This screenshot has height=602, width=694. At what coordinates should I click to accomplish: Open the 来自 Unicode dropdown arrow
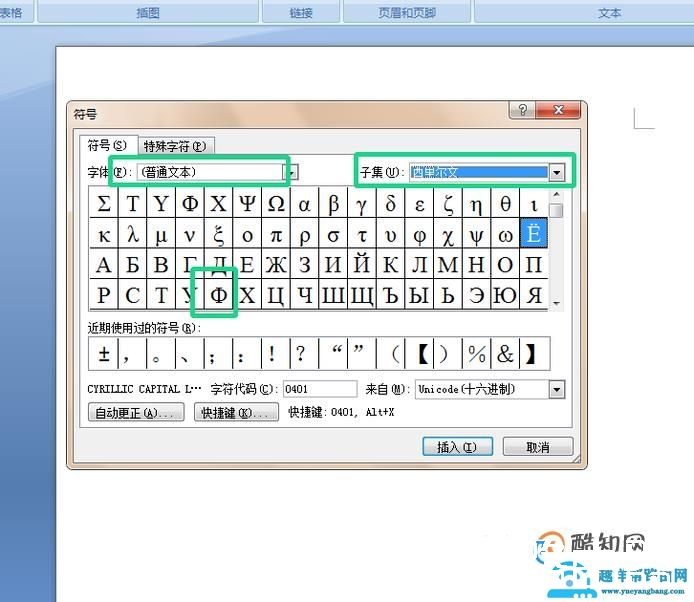pyautogui.click(x=557, y=390)
